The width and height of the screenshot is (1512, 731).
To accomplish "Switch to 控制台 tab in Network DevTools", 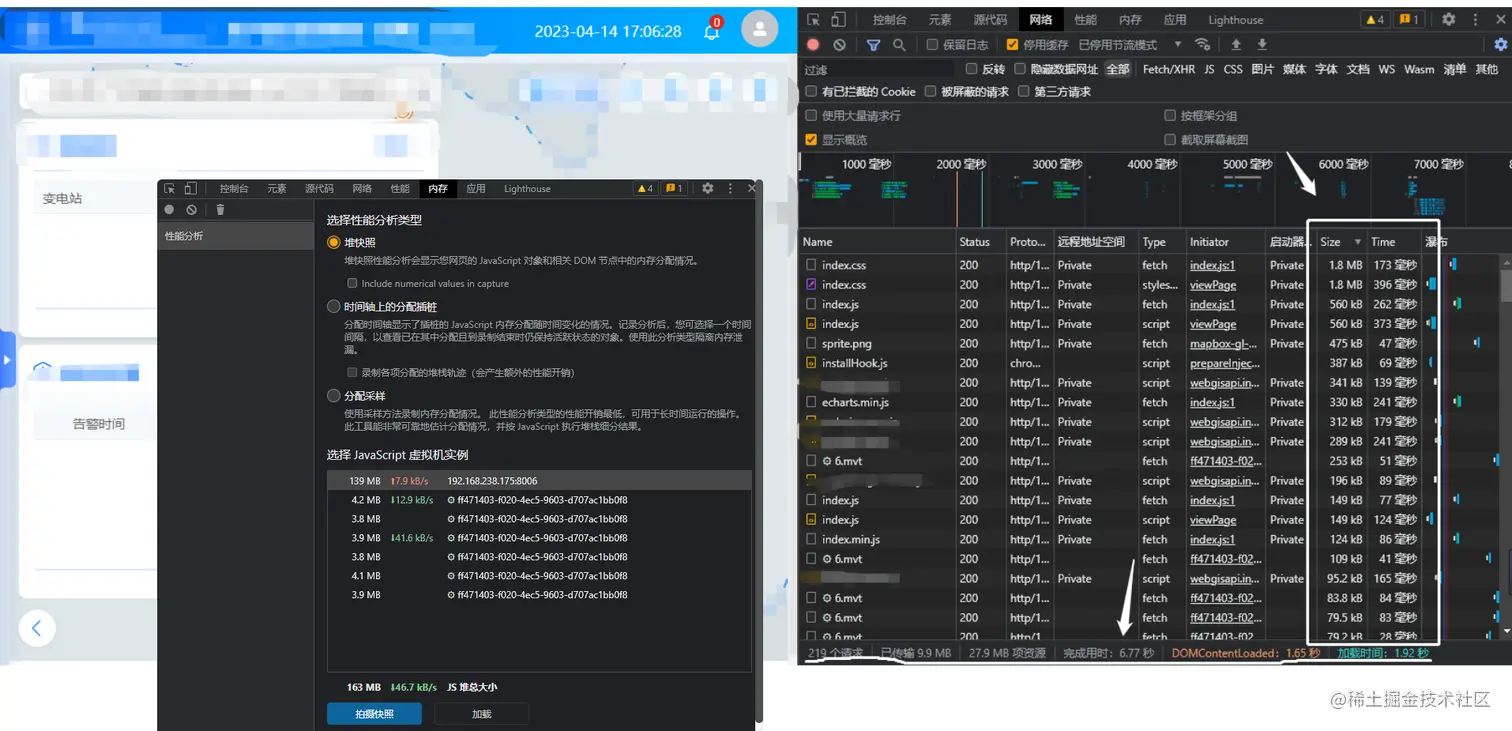I will (x=889, y=20).
